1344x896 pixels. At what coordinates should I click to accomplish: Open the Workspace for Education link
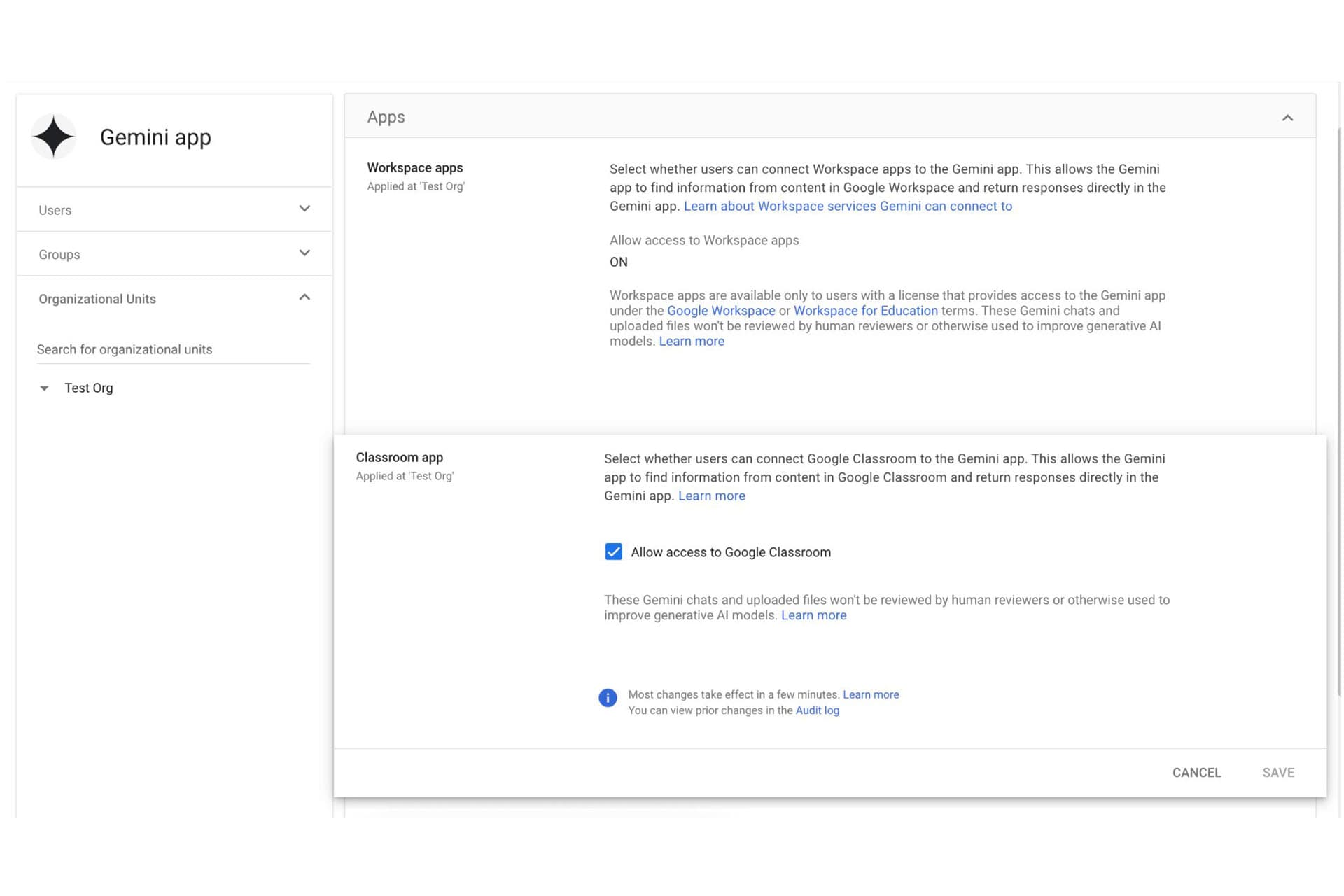click(x=866, y=311)
